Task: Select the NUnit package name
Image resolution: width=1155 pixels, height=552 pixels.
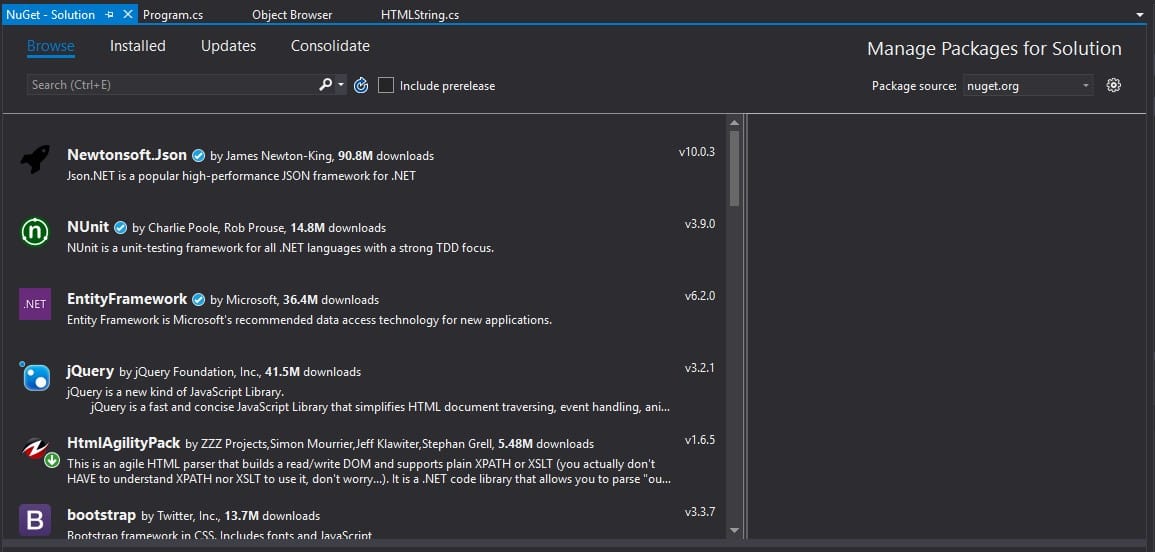Action: point(88,227)
